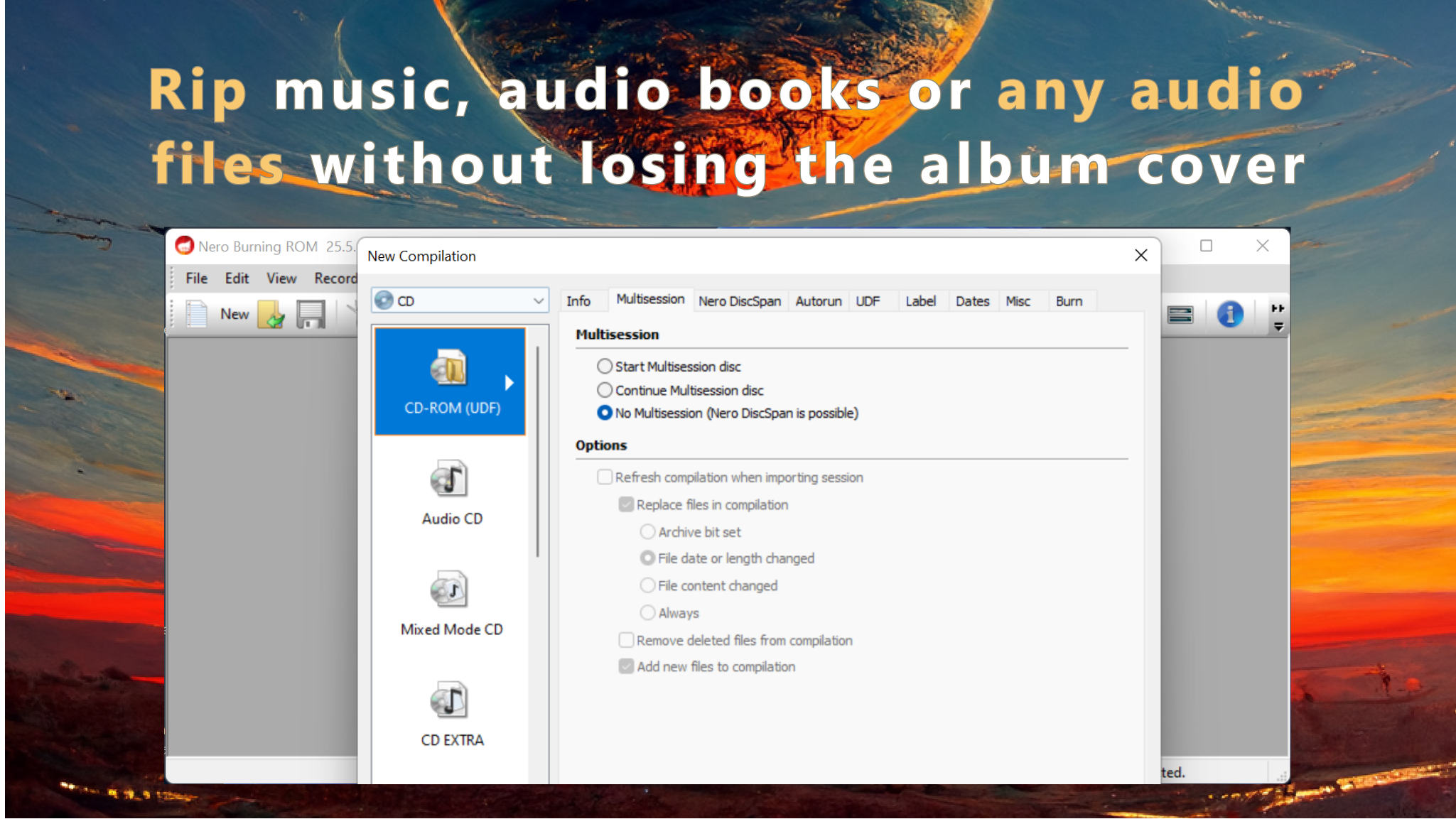Open compilation via the folder arrow icon
Viewport: 1456px width, 819px height.
click(271, 314)
